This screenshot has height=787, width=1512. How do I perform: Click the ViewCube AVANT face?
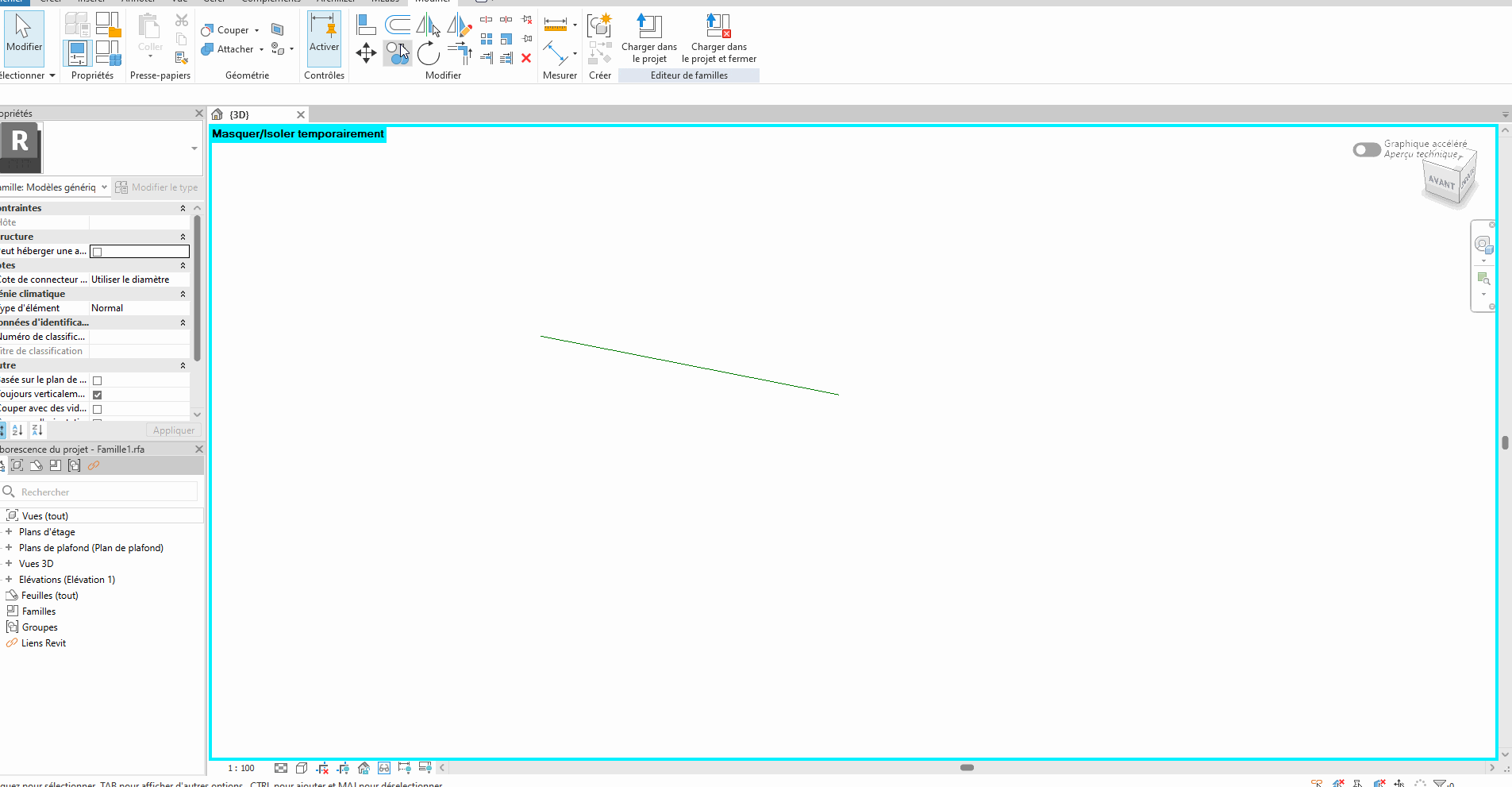coord(1441,183)
